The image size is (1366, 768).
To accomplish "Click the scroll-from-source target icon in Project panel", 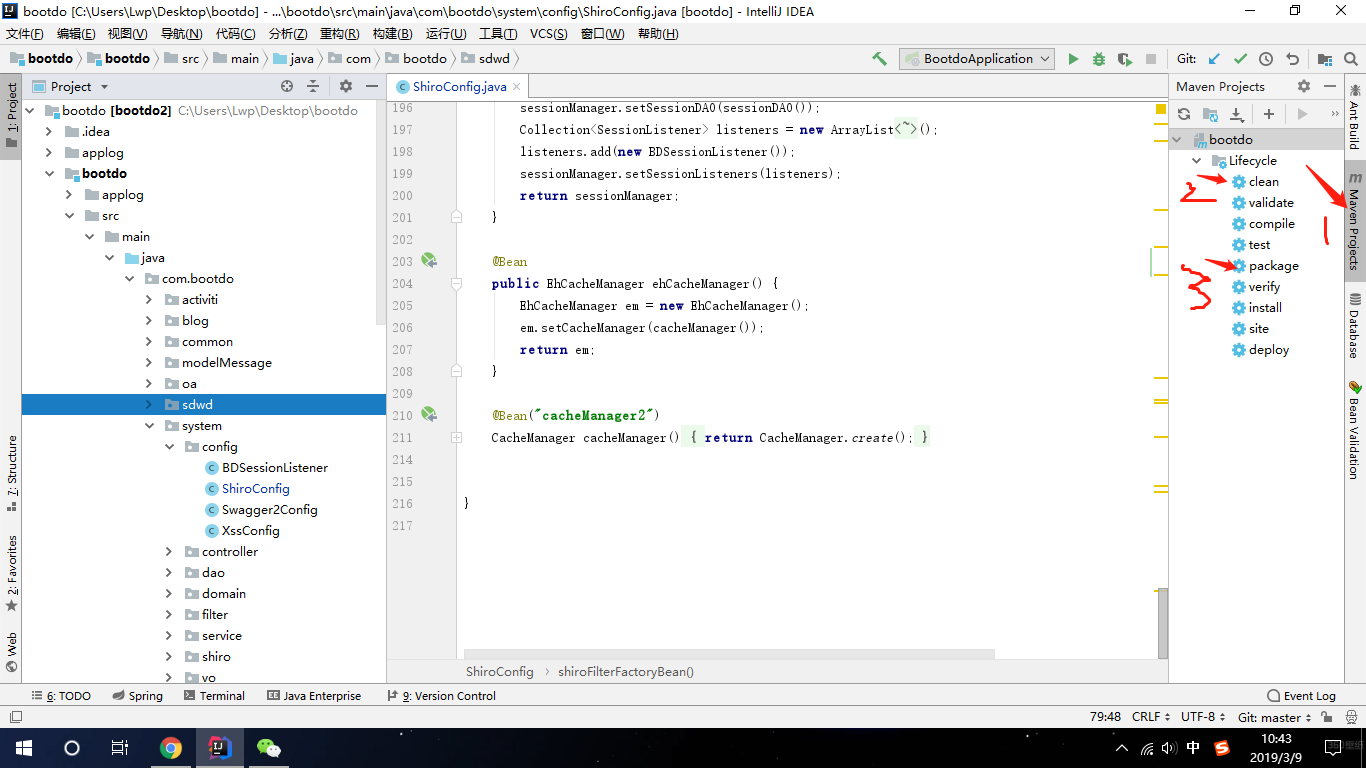I will [x=287, y=86].
